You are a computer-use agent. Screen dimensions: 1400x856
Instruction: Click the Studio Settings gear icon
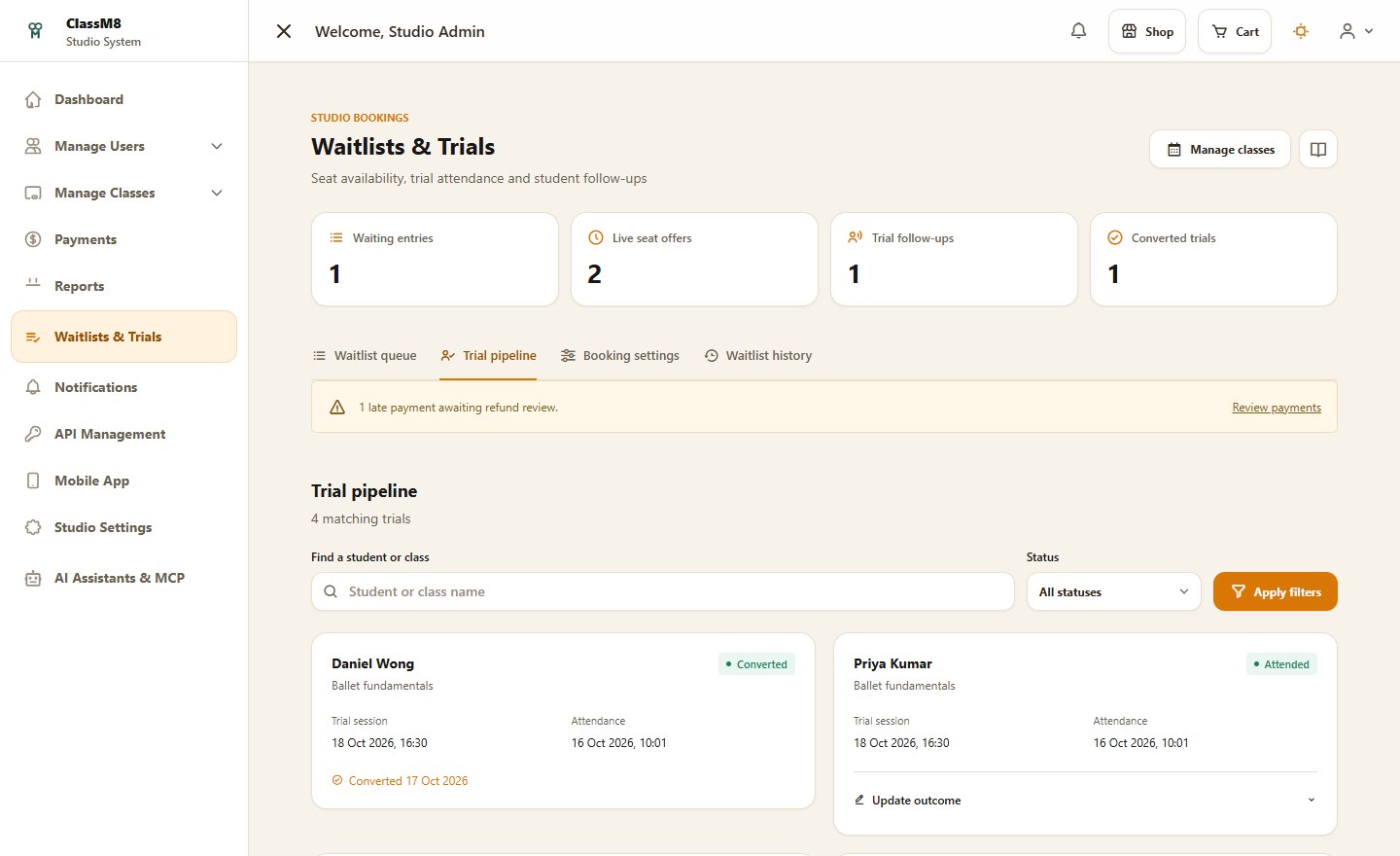pyautogui.click(x=33, y=527)
